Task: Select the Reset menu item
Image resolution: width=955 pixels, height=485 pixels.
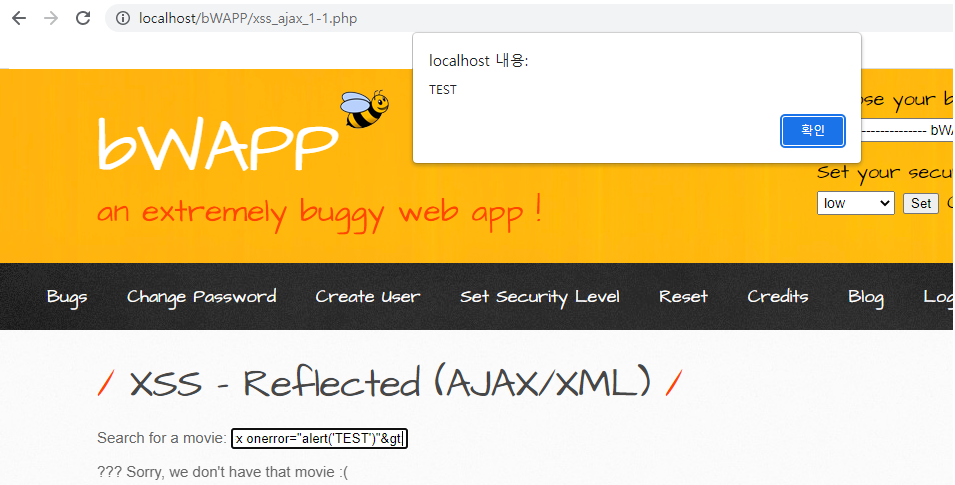Action: point(683,297)
